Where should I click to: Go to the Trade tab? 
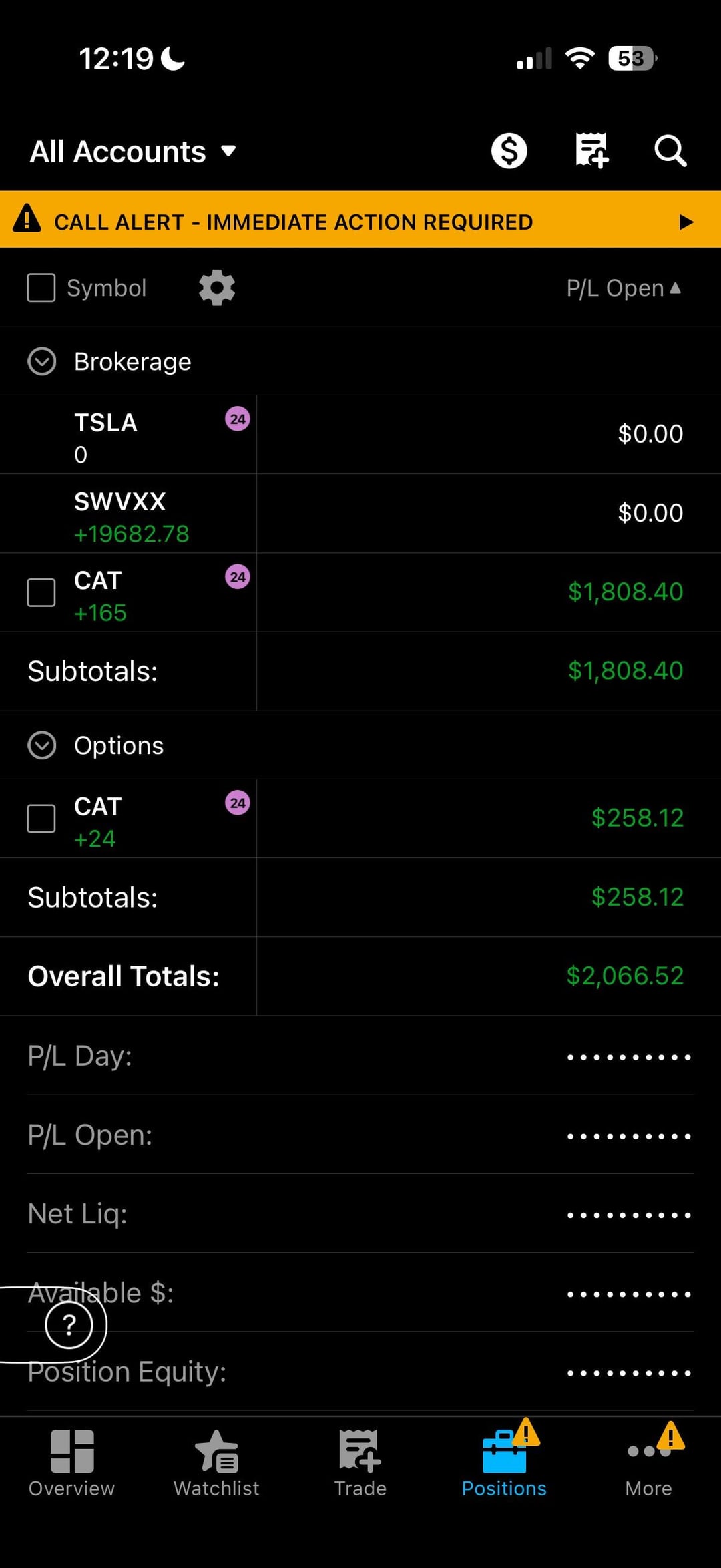coord(360,1462)
